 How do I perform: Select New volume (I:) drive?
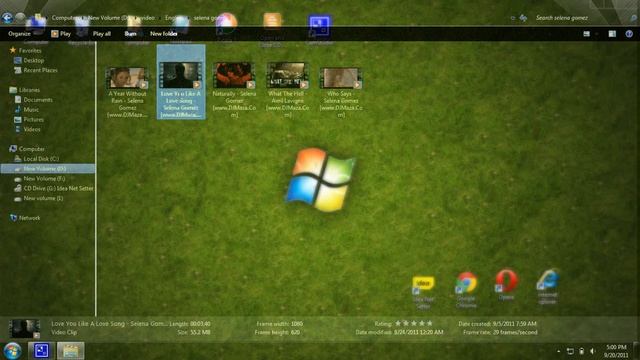[x=39, y=198]
